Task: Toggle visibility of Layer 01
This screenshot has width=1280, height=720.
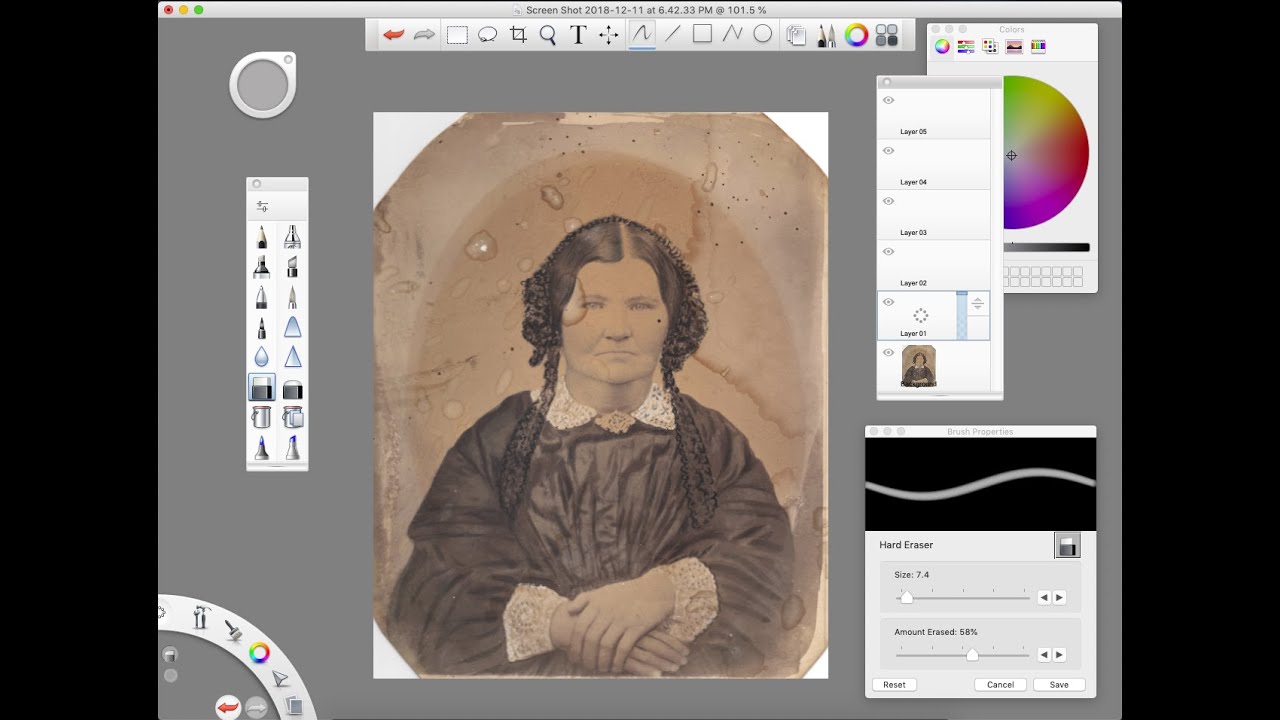Action: 888,302
